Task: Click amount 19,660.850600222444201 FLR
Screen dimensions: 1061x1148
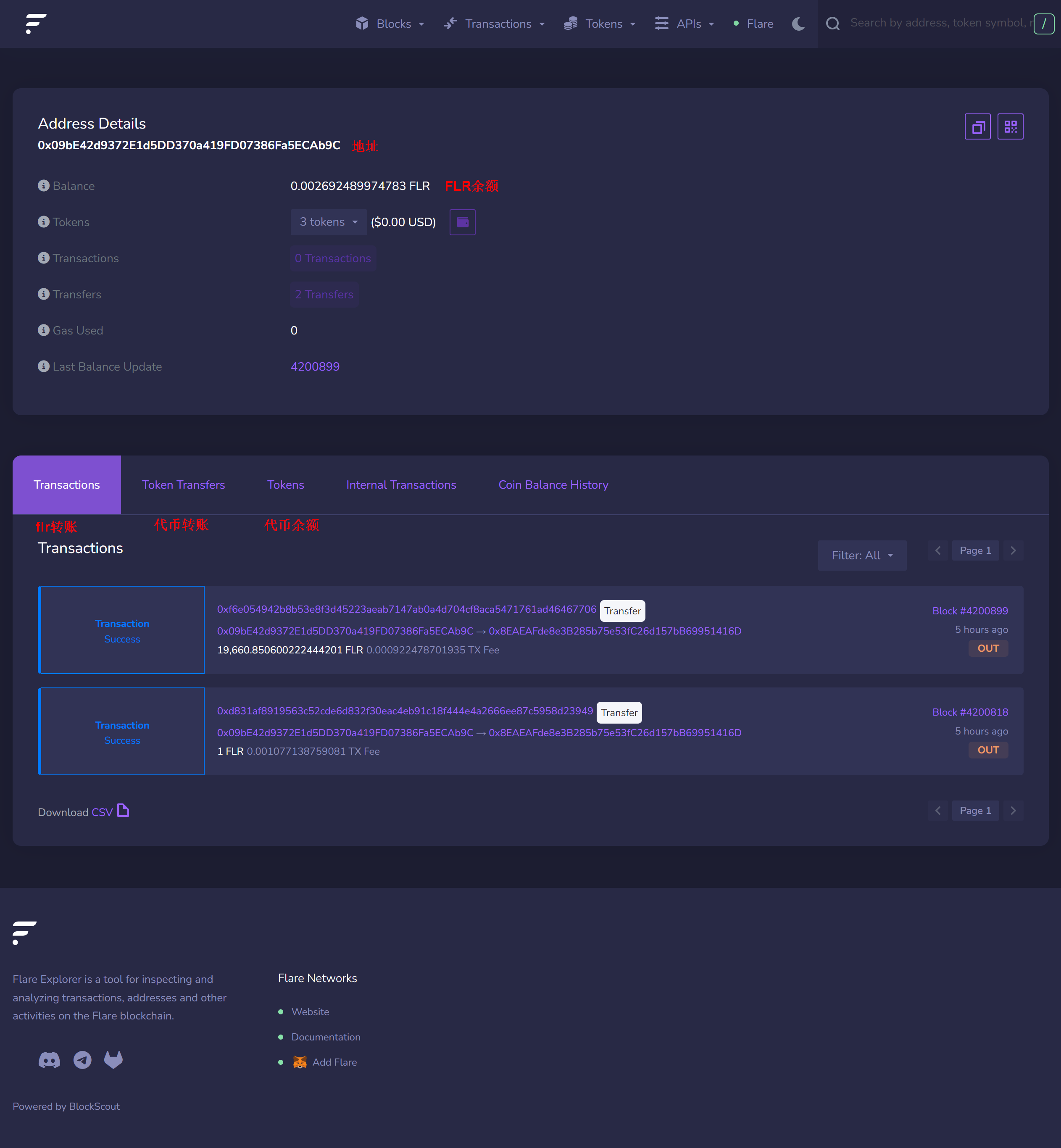Action: point(290,650)
